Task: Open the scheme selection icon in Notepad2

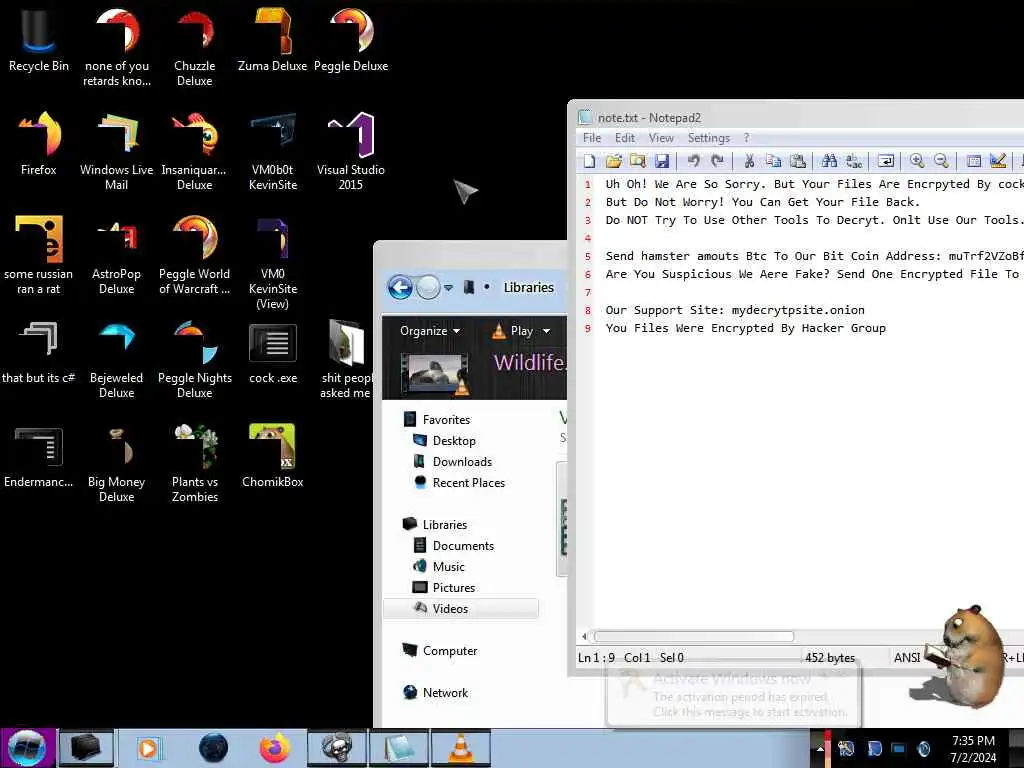Action: pyautogui.click(x=973, y=161)
